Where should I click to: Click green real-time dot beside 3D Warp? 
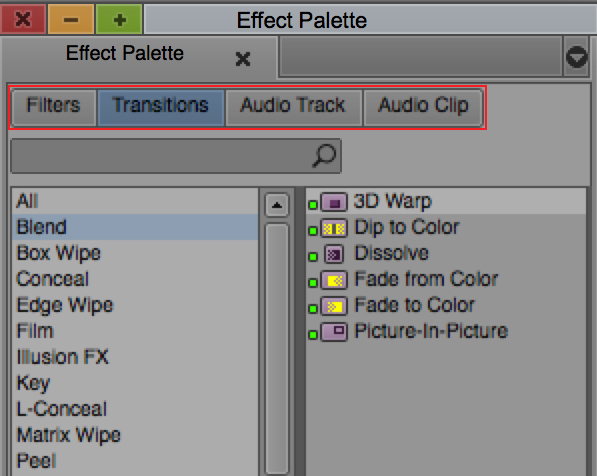point(313,205)
